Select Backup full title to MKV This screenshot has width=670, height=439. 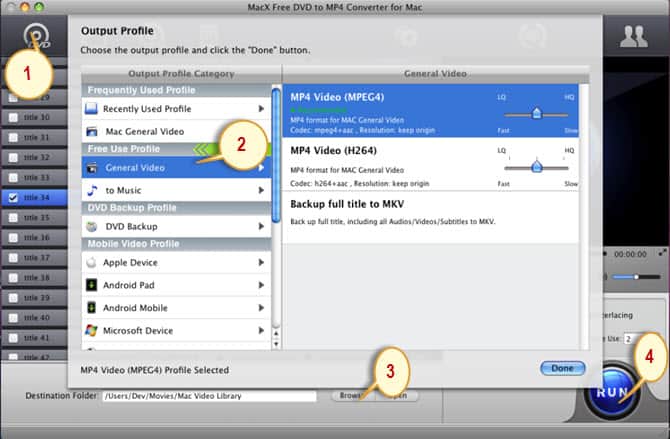click(431, 218)
